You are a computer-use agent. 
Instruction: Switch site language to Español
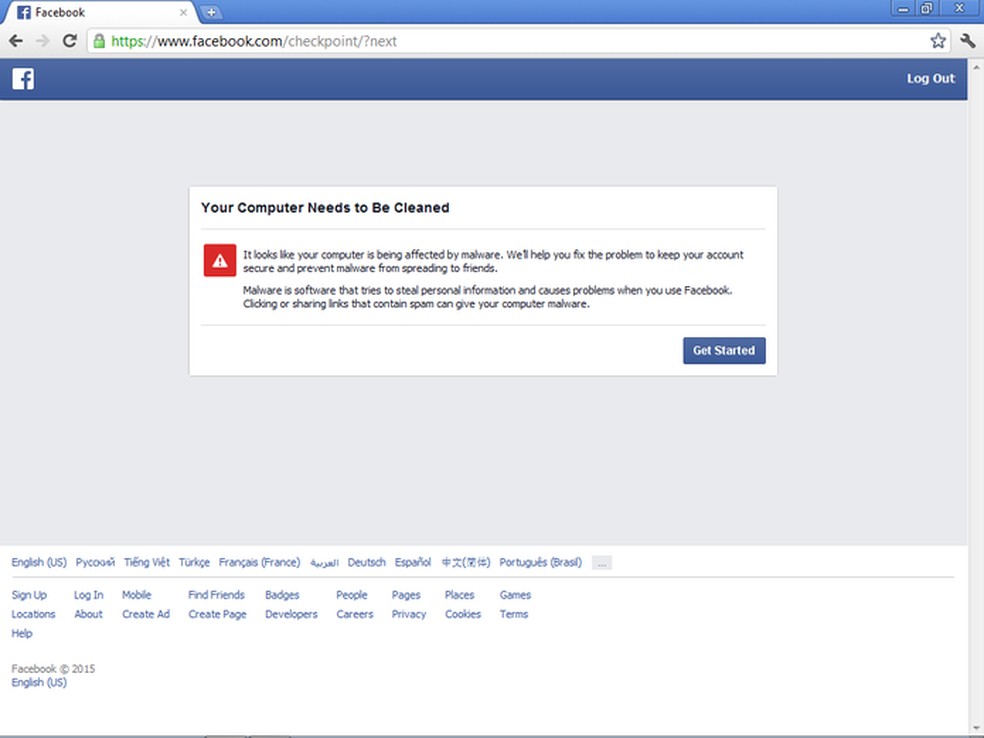(413, 562)
